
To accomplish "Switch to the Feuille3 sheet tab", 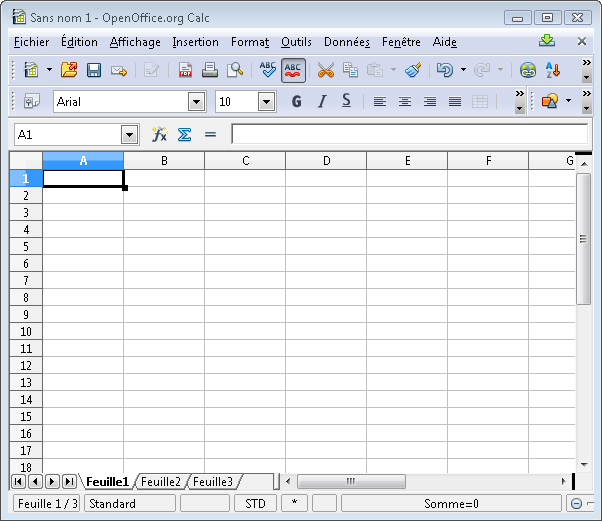I will tap(213, 481).
